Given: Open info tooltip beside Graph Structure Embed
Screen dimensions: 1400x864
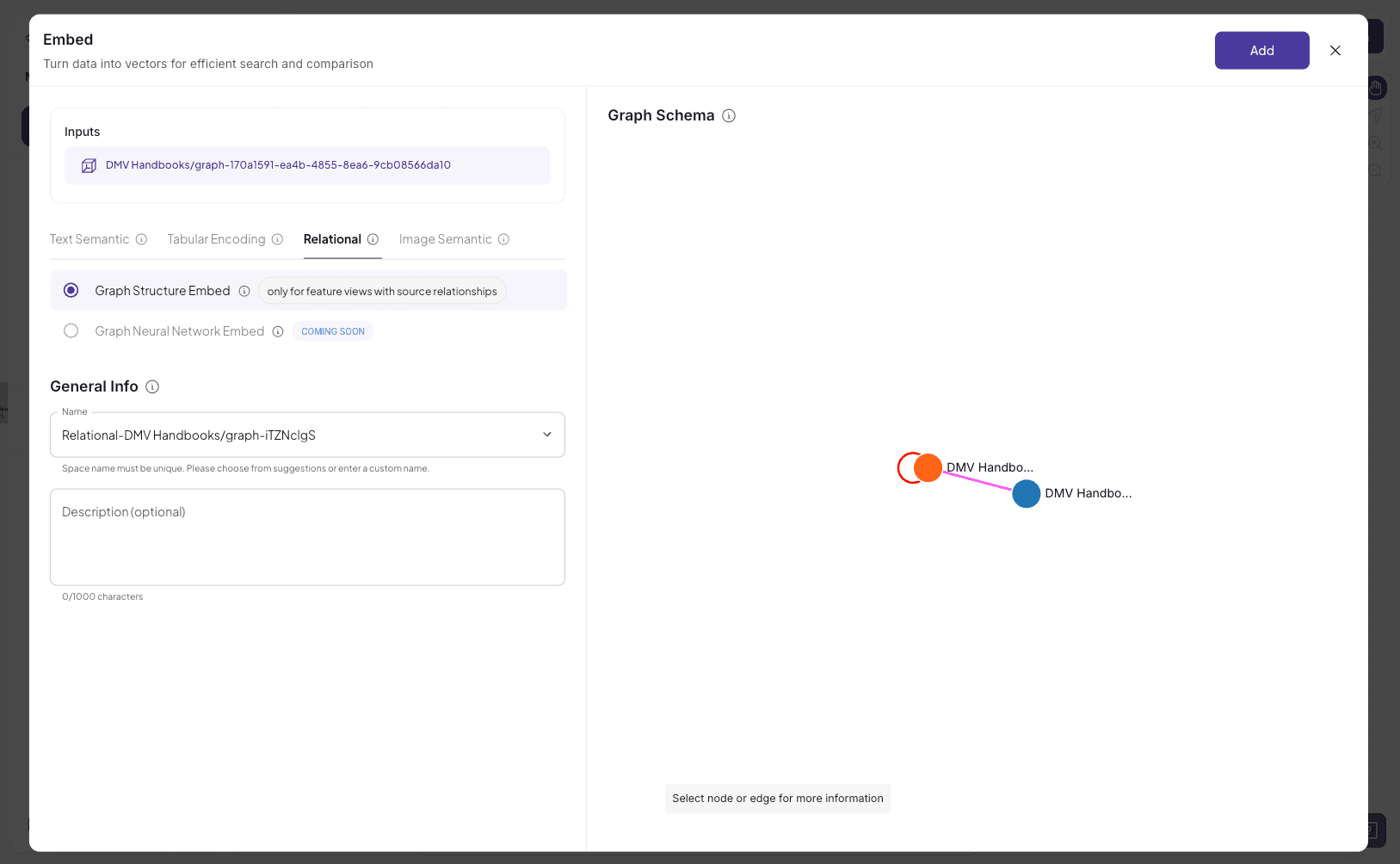Looking at the screenshot, I should click(x=245, y=291).
